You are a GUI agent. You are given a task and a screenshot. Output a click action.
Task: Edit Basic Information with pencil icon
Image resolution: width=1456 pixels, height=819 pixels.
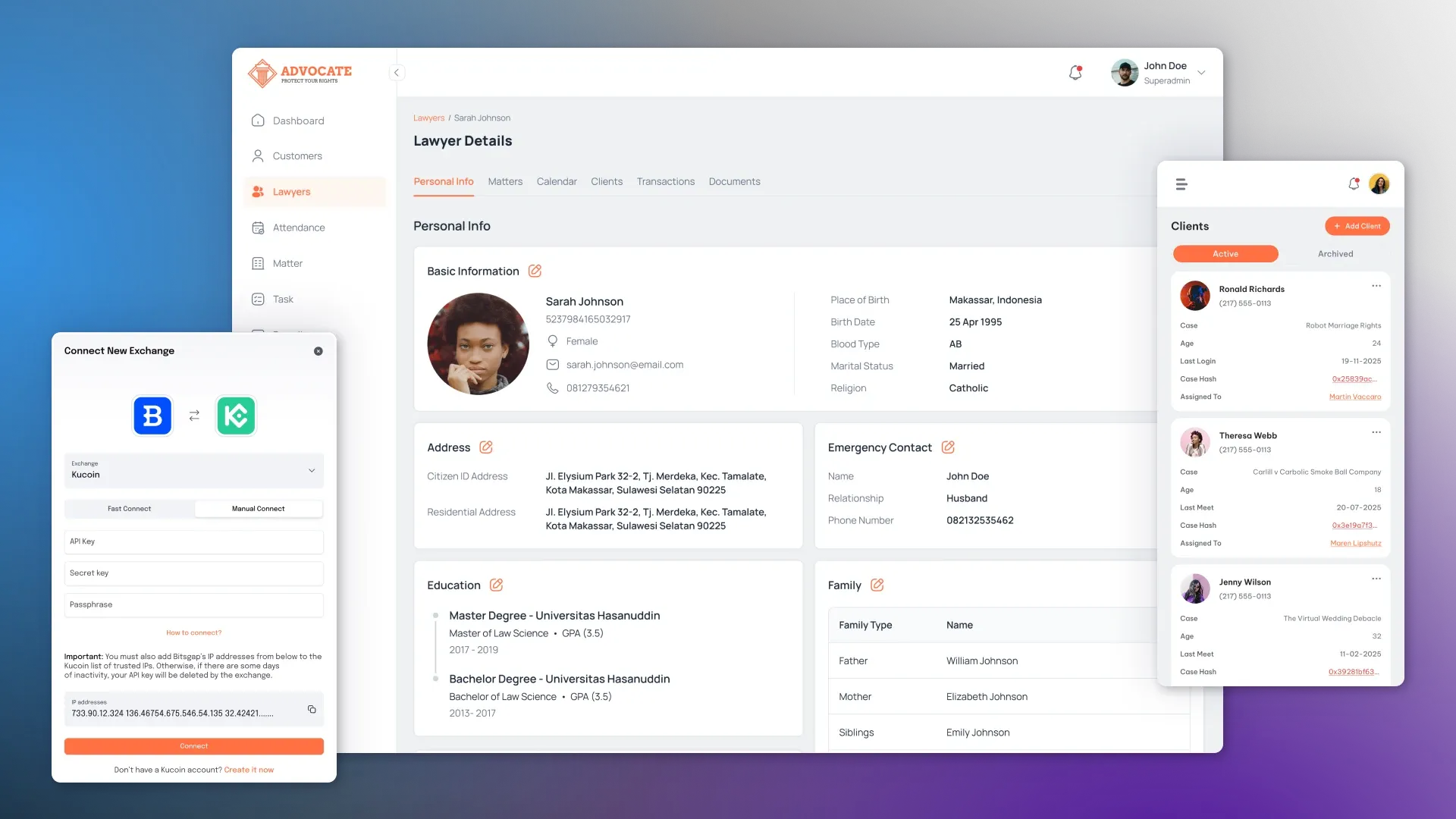535,271
